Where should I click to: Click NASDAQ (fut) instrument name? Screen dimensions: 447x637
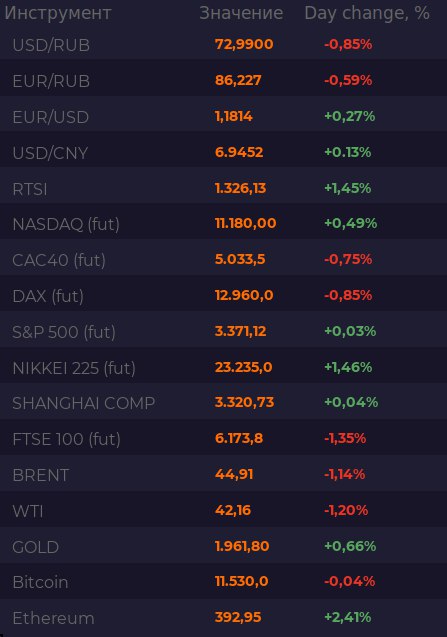pos(66,224)
